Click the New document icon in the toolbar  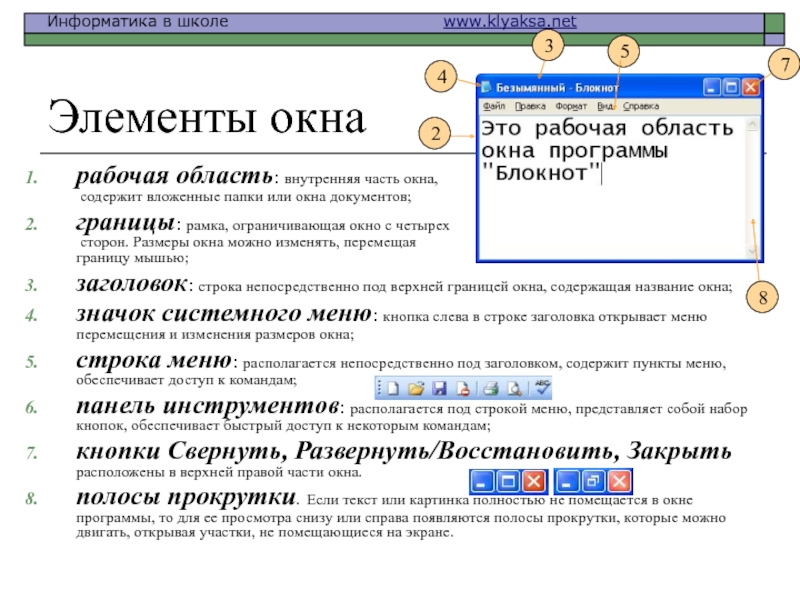(394, 387)
